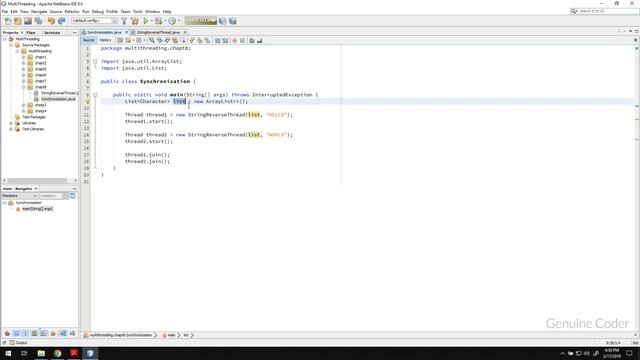Close the StringReverseThread.java tab
The height and width of the screenshot is (360, 640).
pyautogui.click(x=185, y=32)
